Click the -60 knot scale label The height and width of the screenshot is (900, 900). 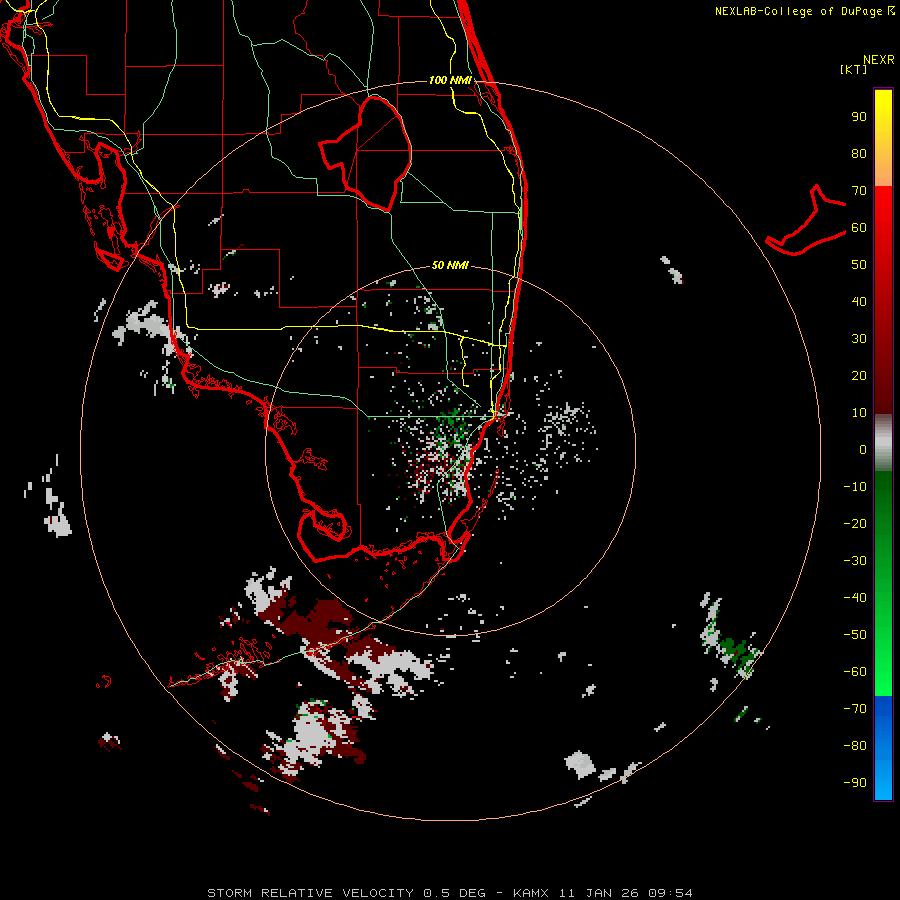855,672
